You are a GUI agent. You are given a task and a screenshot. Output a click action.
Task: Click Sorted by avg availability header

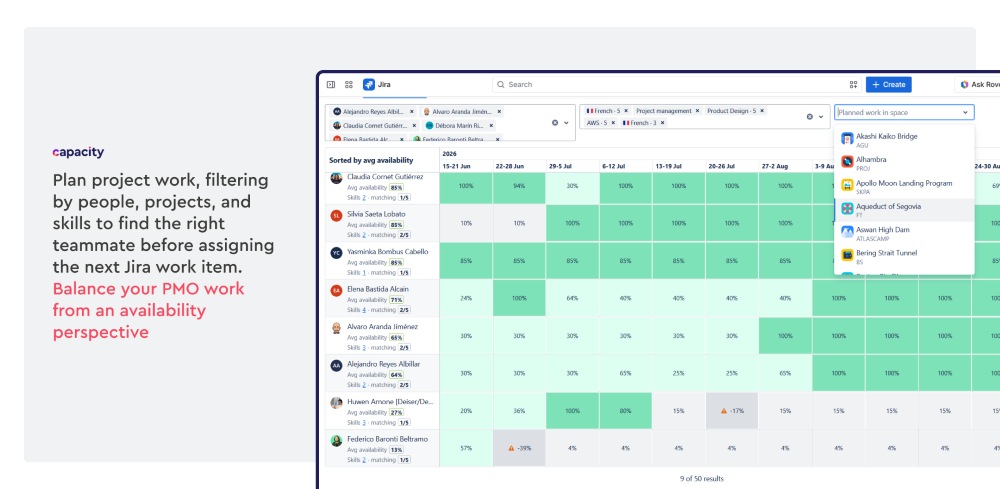[371, 161]
